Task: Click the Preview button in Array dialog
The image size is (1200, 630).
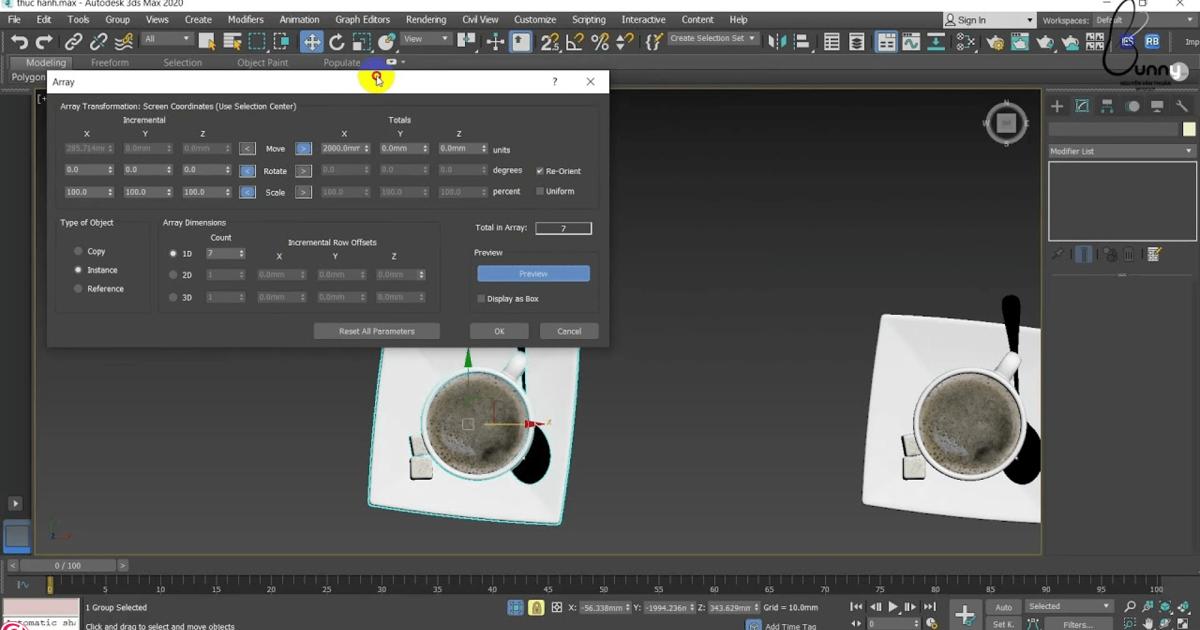Action: 533,273
